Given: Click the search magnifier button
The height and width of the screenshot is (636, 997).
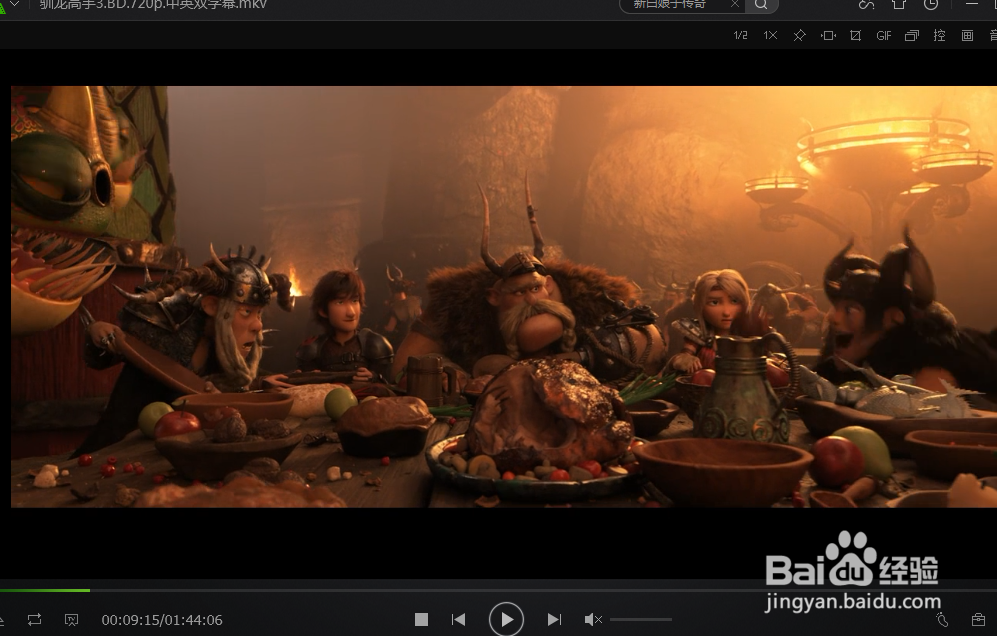Looking at the screenshot, I should 761,4.
